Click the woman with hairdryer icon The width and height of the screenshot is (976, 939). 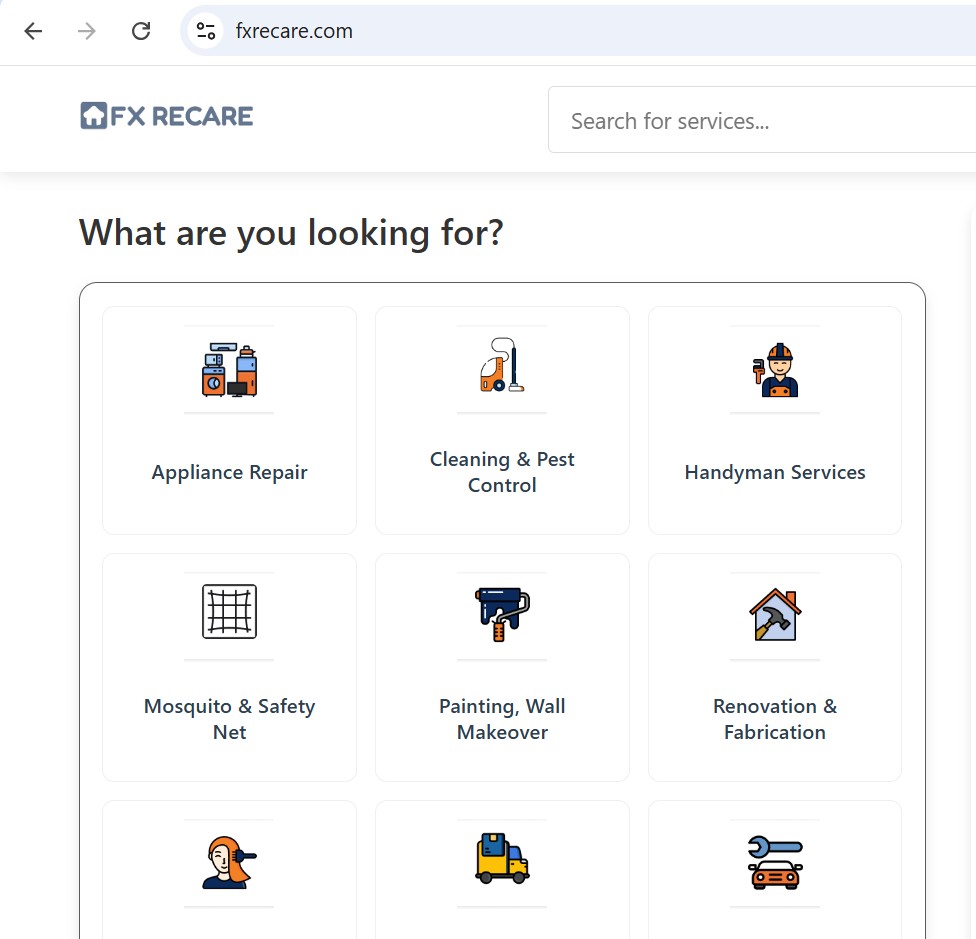(x=229, y=862)
